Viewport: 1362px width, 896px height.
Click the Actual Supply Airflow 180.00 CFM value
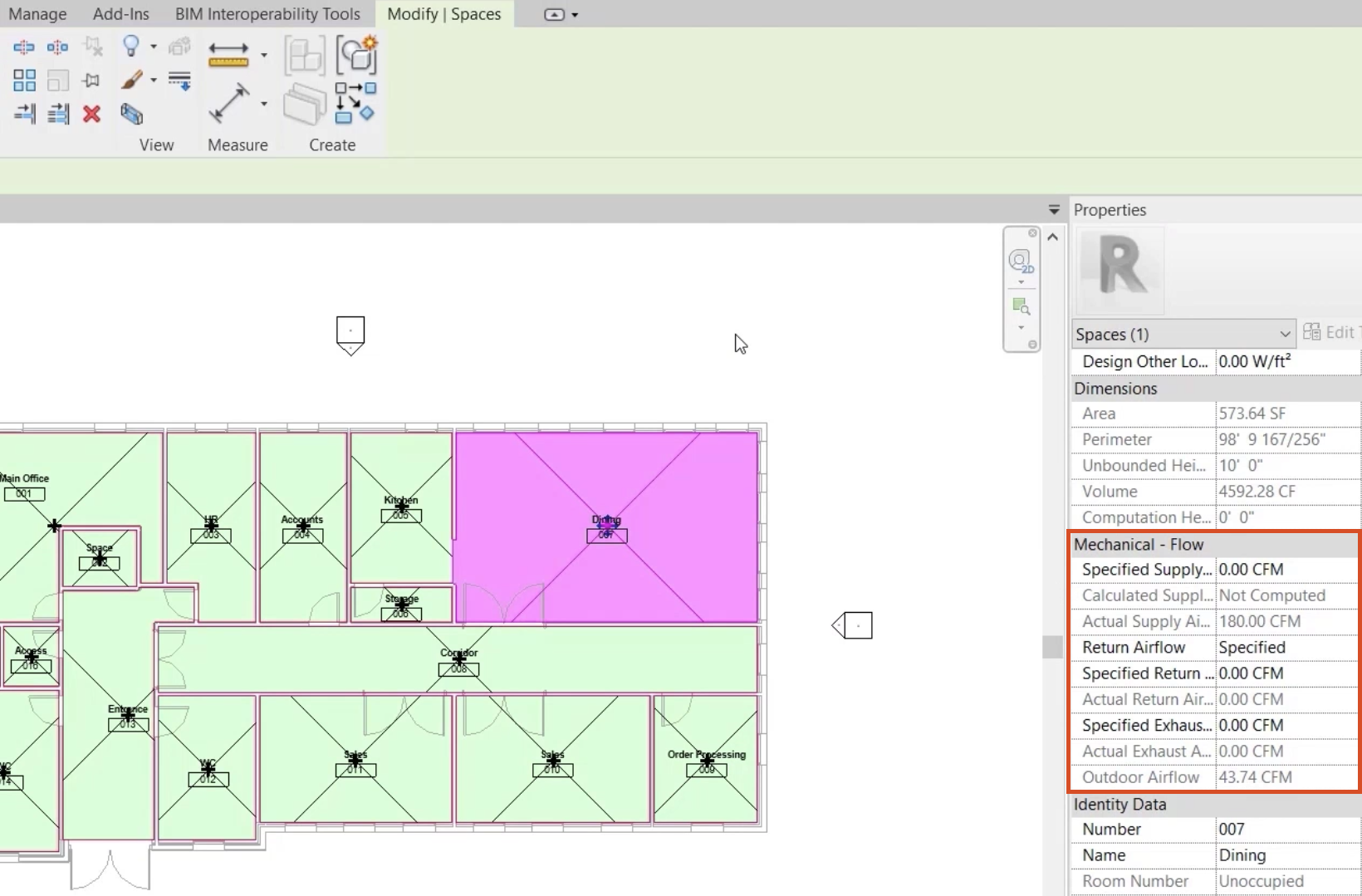(1288, 622)
